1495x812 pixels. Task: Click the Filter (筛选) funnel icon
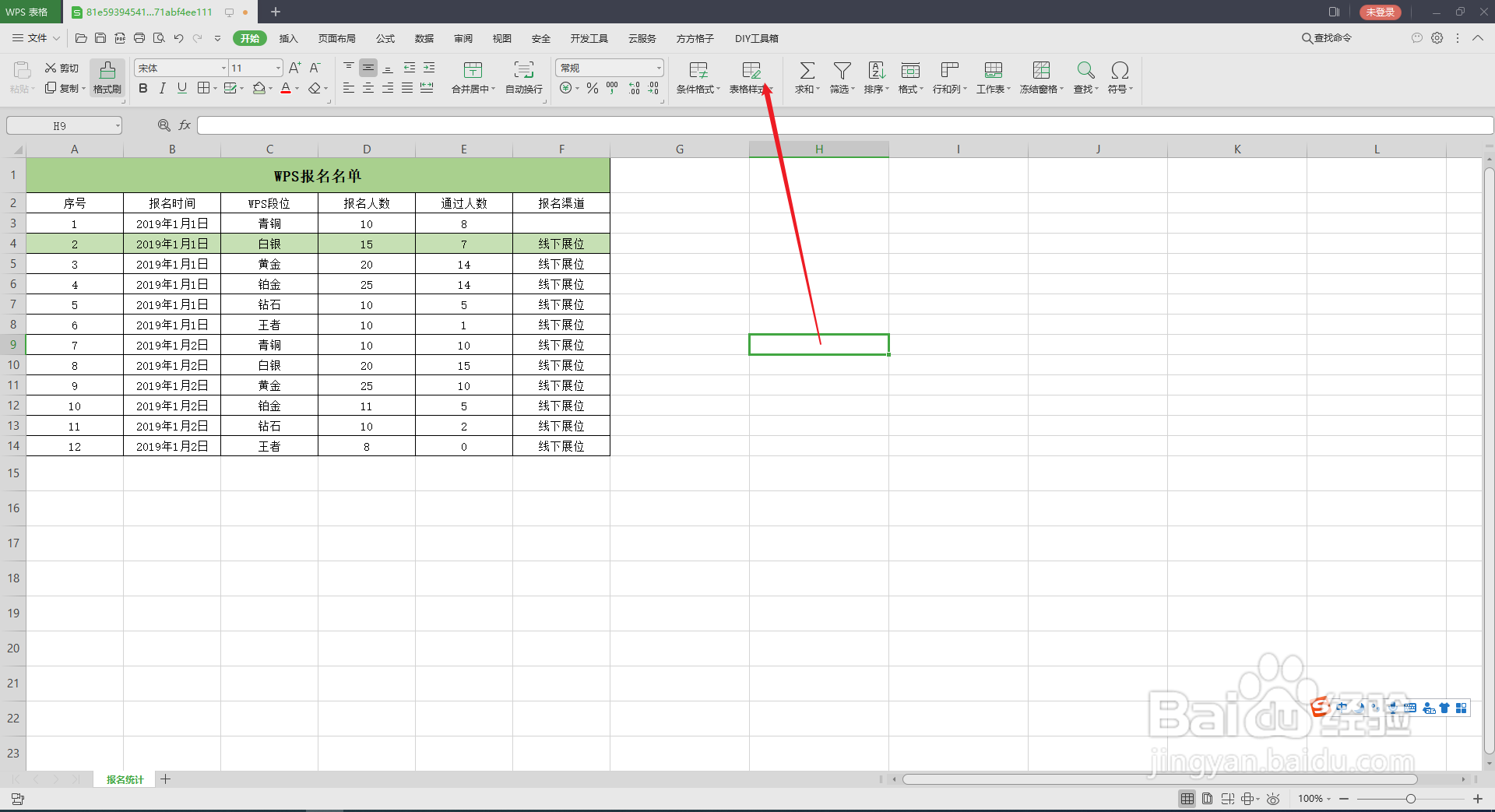point(842,71)
